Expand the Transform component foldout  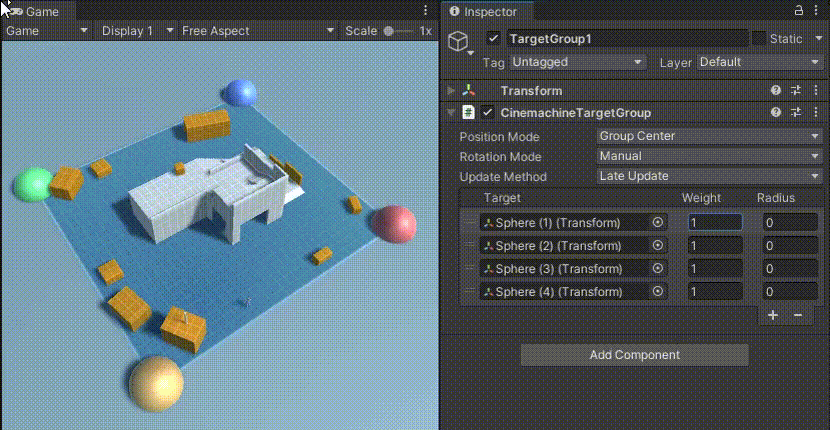pos(451,91)
